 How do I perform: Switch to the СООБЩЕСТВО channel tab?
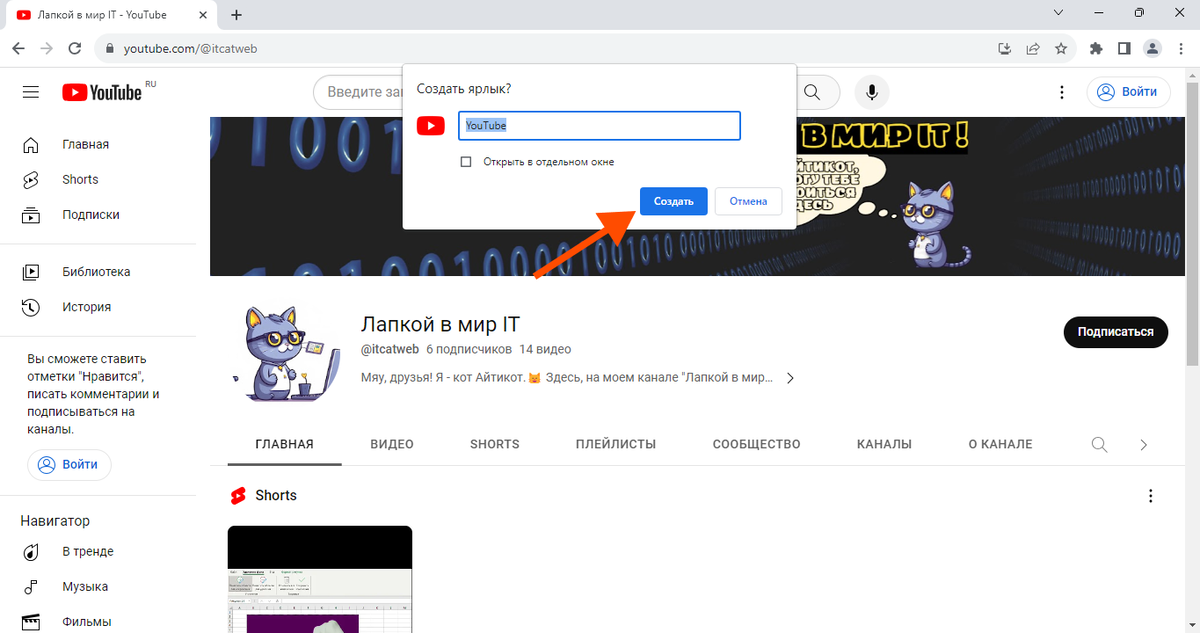pyautogui.click(x=757, y=444)
